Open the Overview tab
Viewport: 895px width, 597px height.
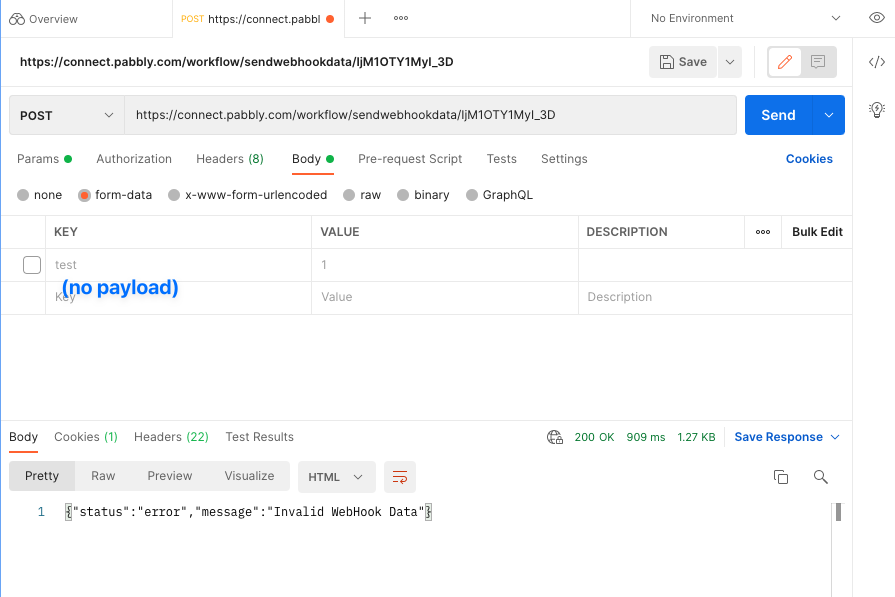click(44, 19)
